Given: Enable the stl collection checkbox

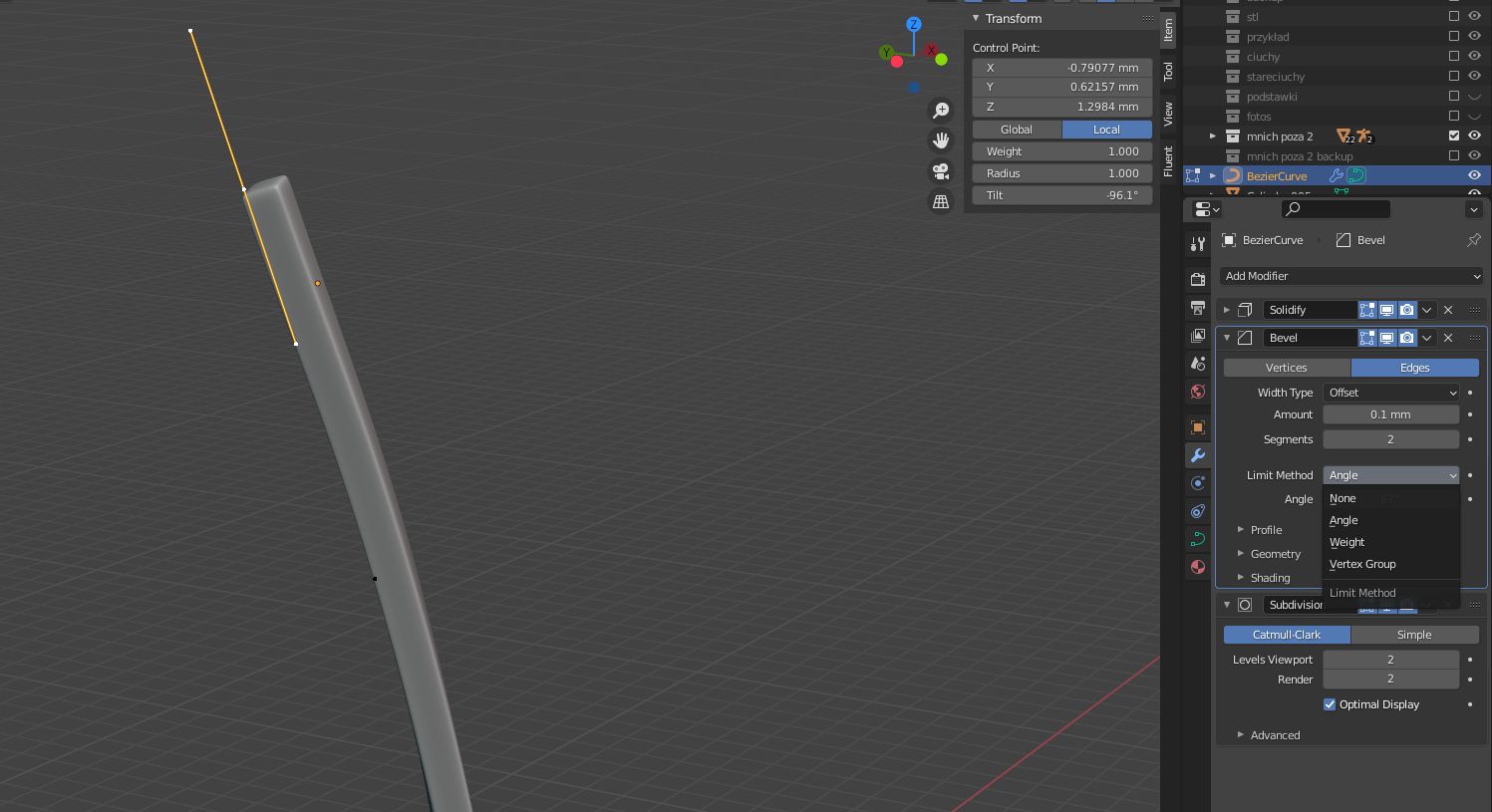Looking at the screenshot, I should 1454,17.
